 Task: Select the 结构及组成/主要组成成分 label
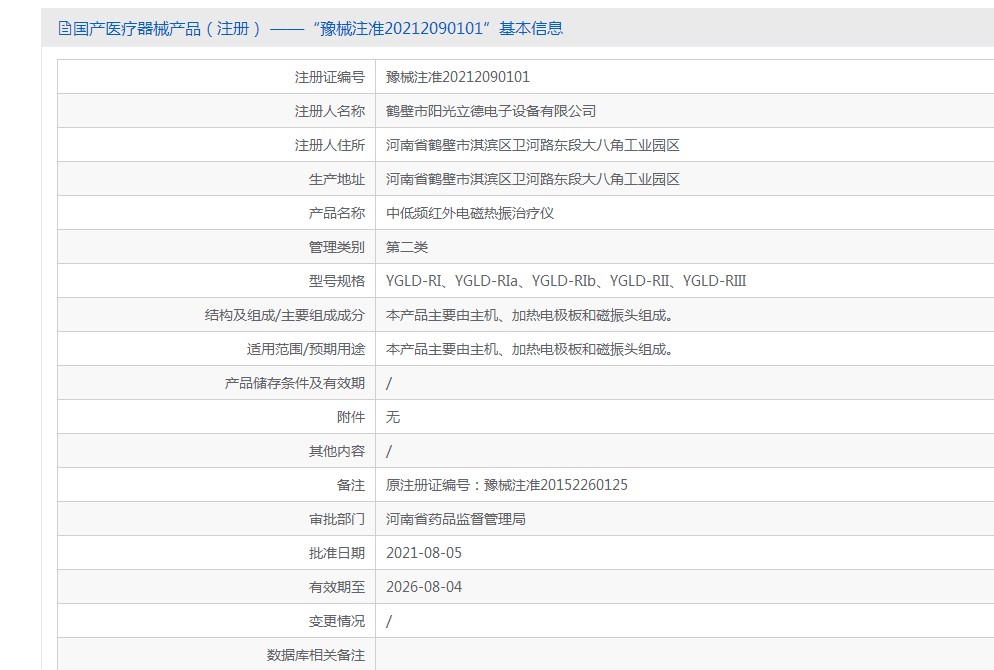285,316
